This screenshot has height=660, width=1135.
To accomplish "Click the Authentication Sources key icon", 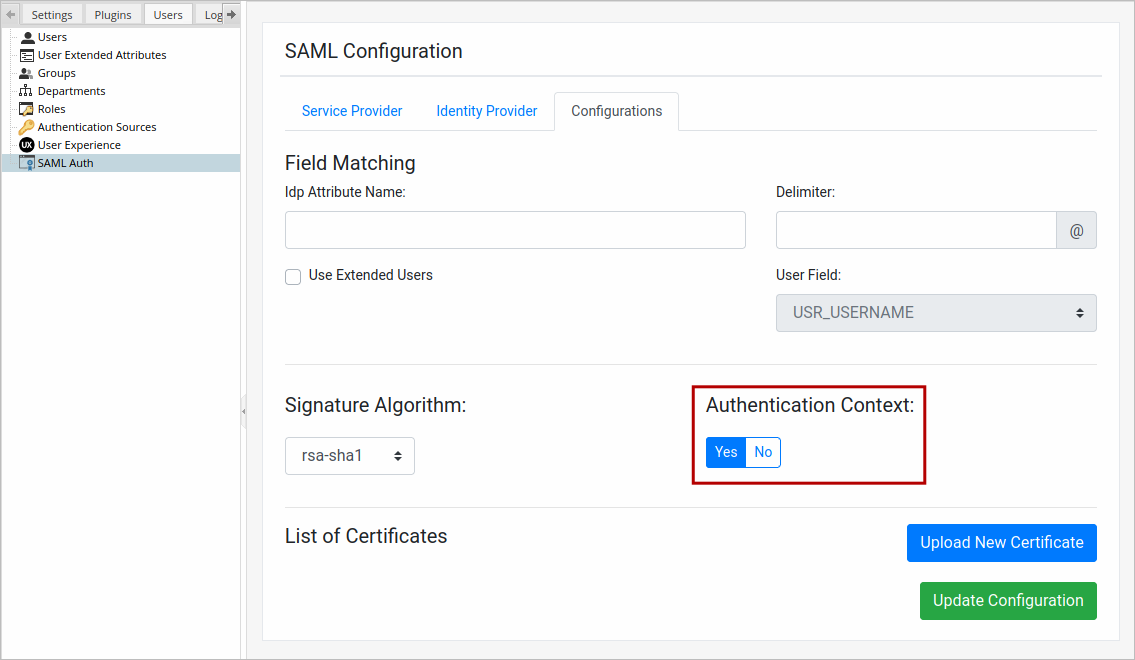I will 27,127.
